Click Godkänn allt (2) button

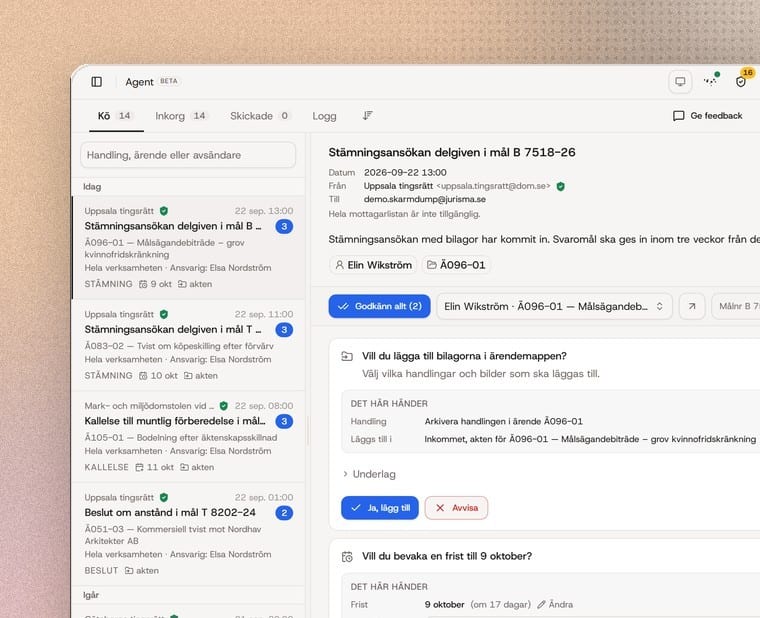point(380,306)
